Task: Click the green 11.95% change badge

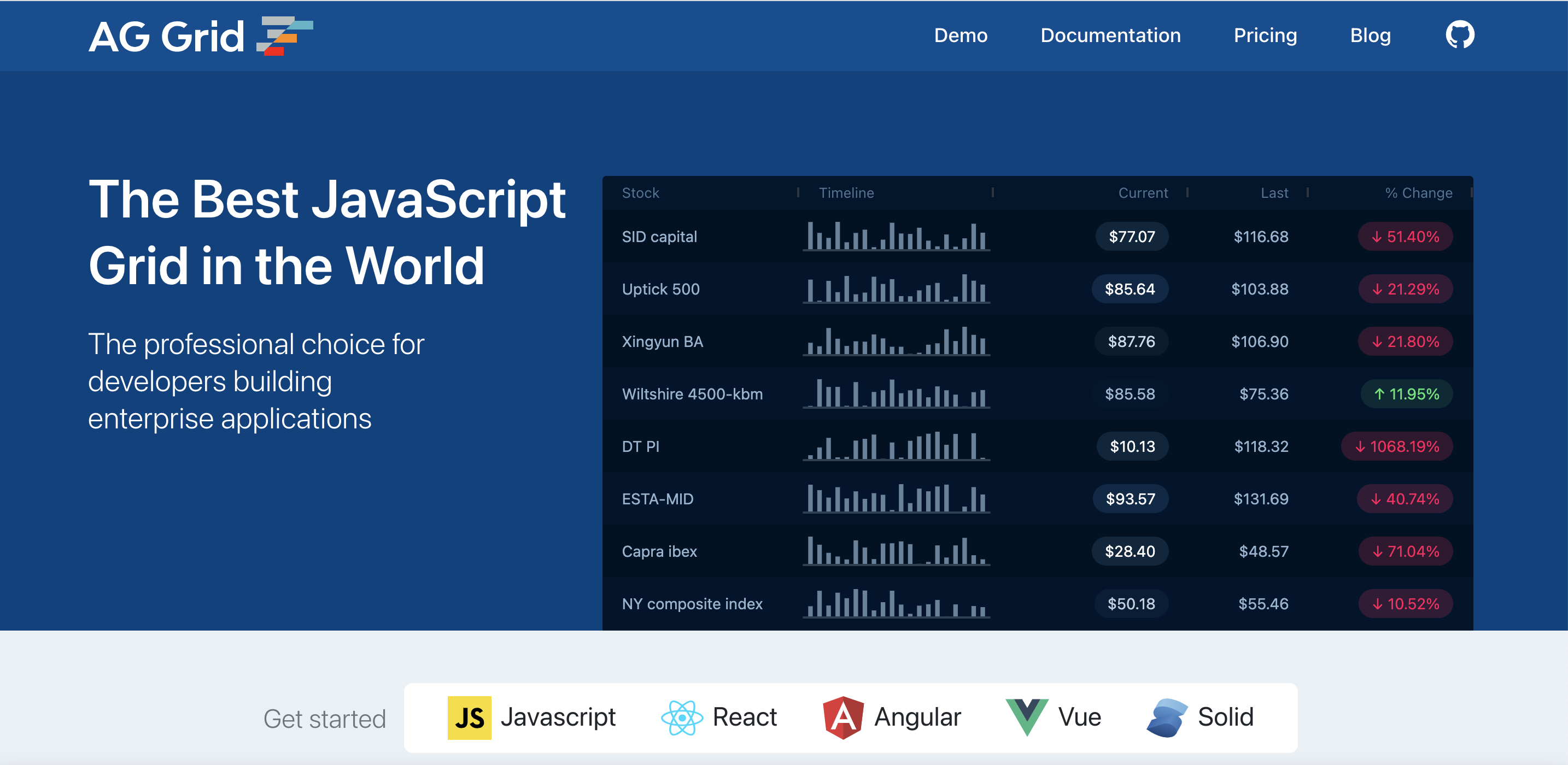Action: (x=1407, y=394)
